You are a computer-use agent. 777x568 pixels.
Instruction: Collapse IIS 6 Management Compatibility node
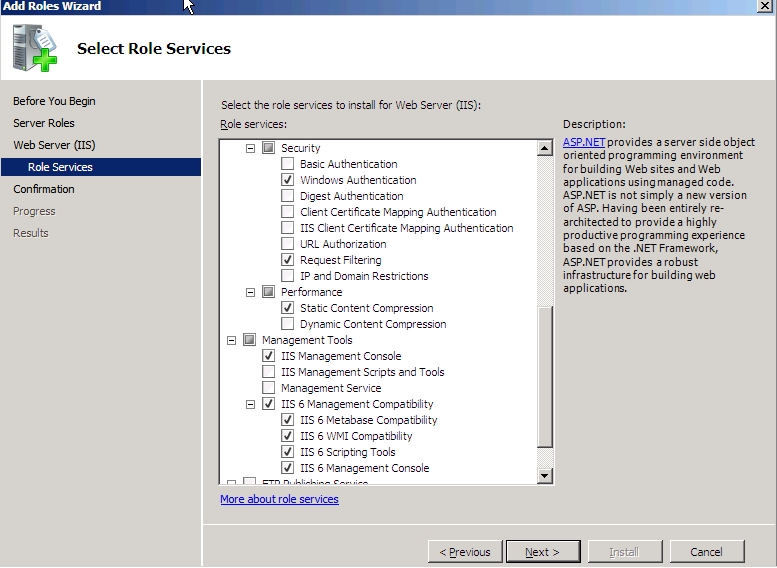point(251,404)
